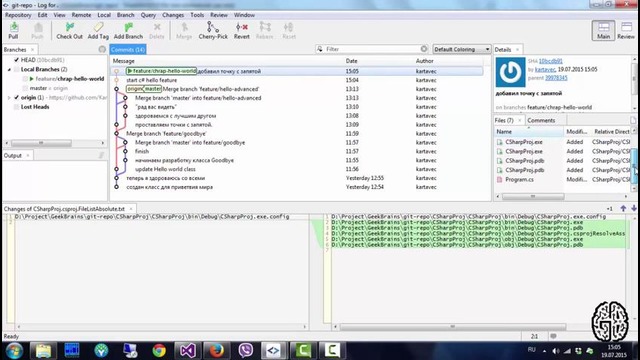Select the Files (7) tab
Image resolution: width=640 pixels, height=360 pixels.
coord(504,120)
